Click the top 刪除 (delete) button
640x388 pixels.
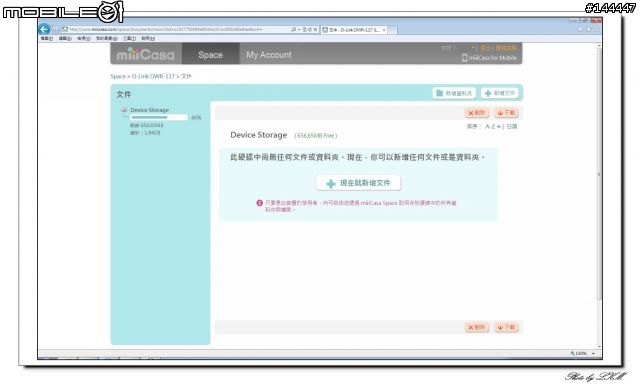pyautogui.click(x=477, y=113)
